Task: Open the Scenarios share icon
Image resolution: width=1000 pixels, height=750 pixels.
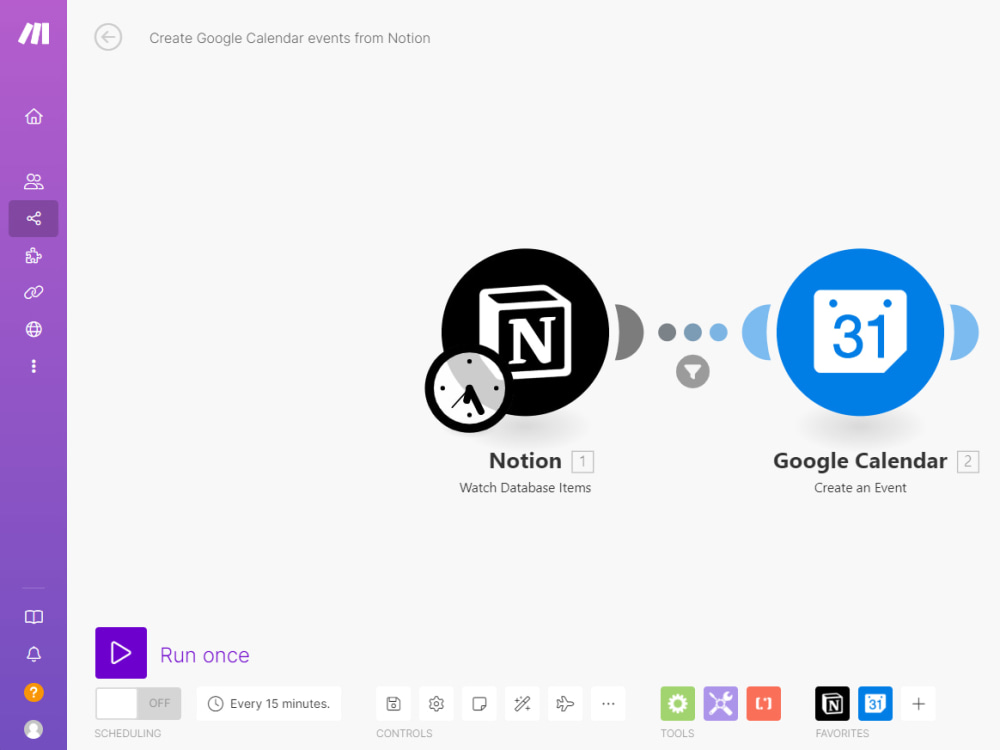Action: coord(34,219)
